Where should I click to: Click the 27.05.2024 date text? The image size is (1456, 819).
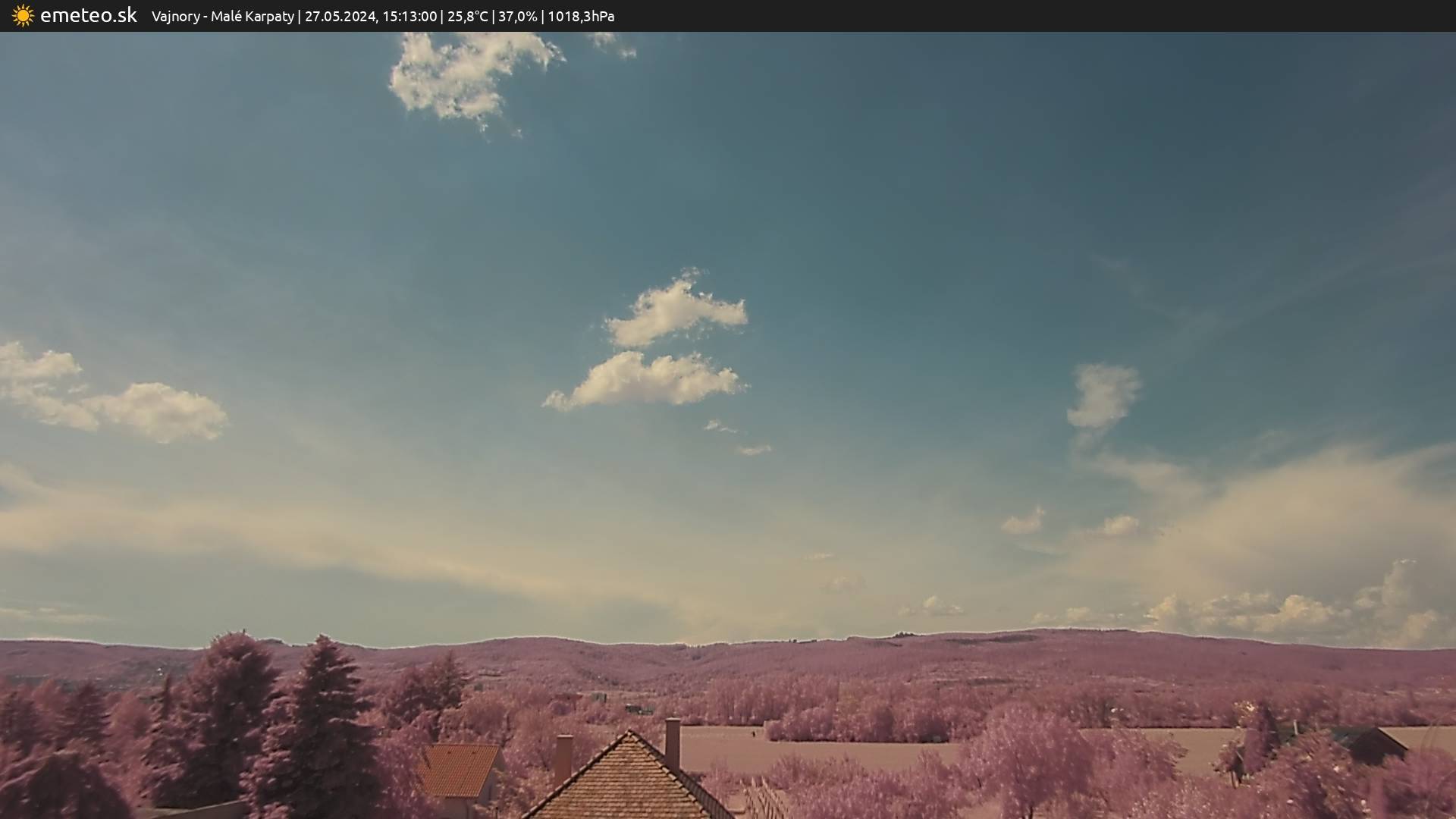point(340,16)
